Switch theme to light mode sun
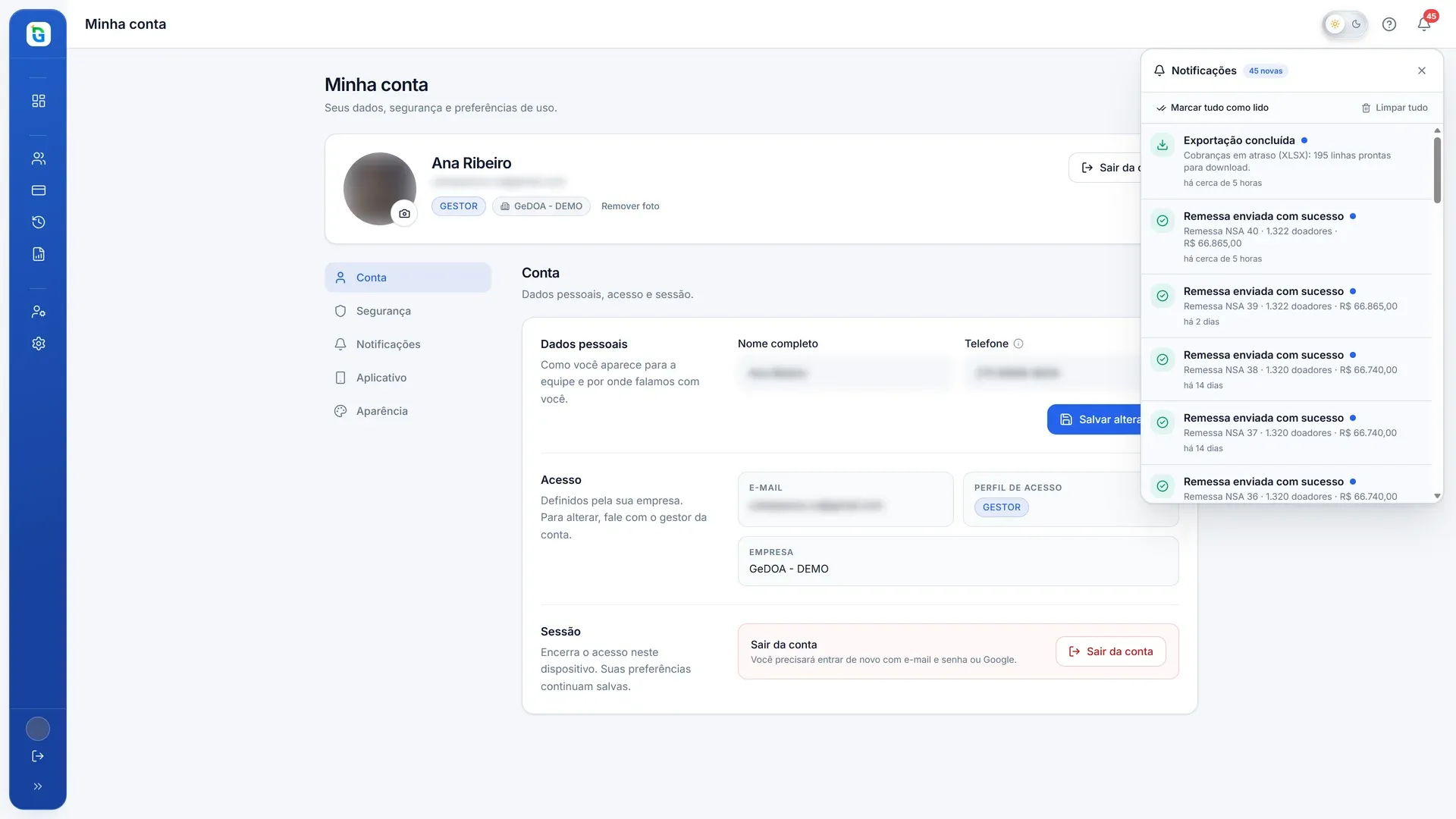 [1335, 24]
